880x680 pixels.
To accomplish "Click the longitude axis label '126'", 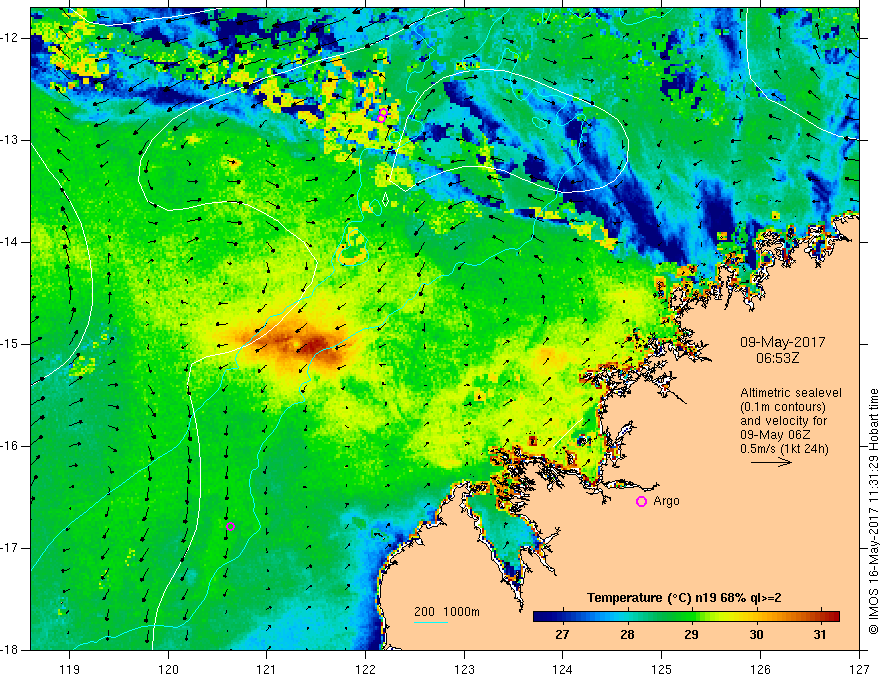I will point(760,670).
